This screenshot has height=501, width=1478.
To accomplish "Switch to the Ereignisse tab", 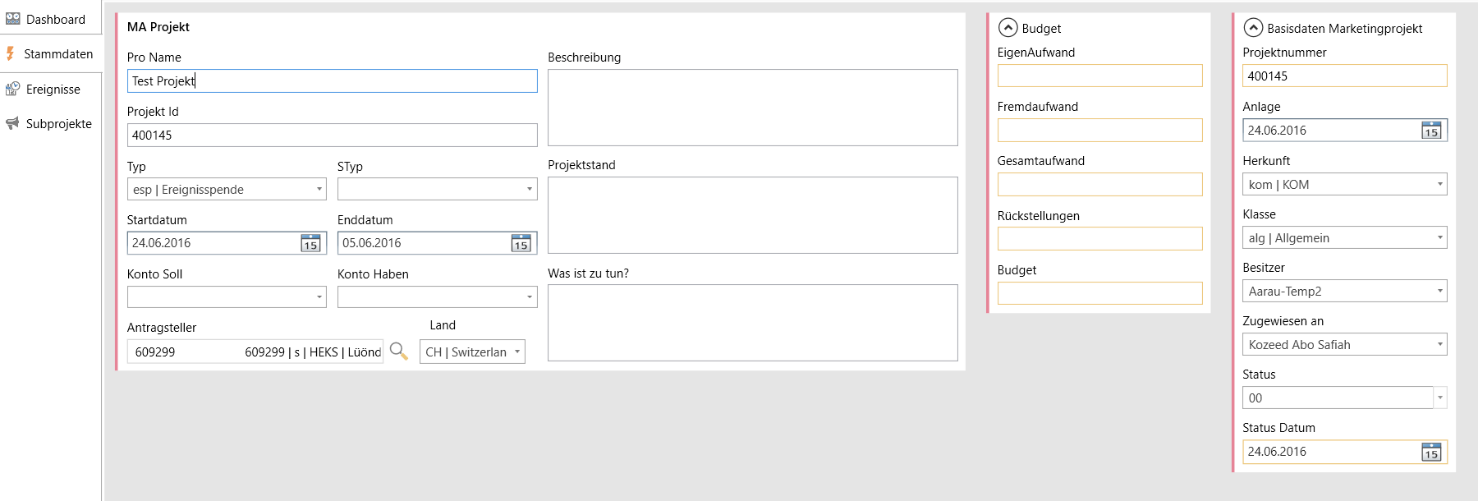I will click(x=50, y=89).
